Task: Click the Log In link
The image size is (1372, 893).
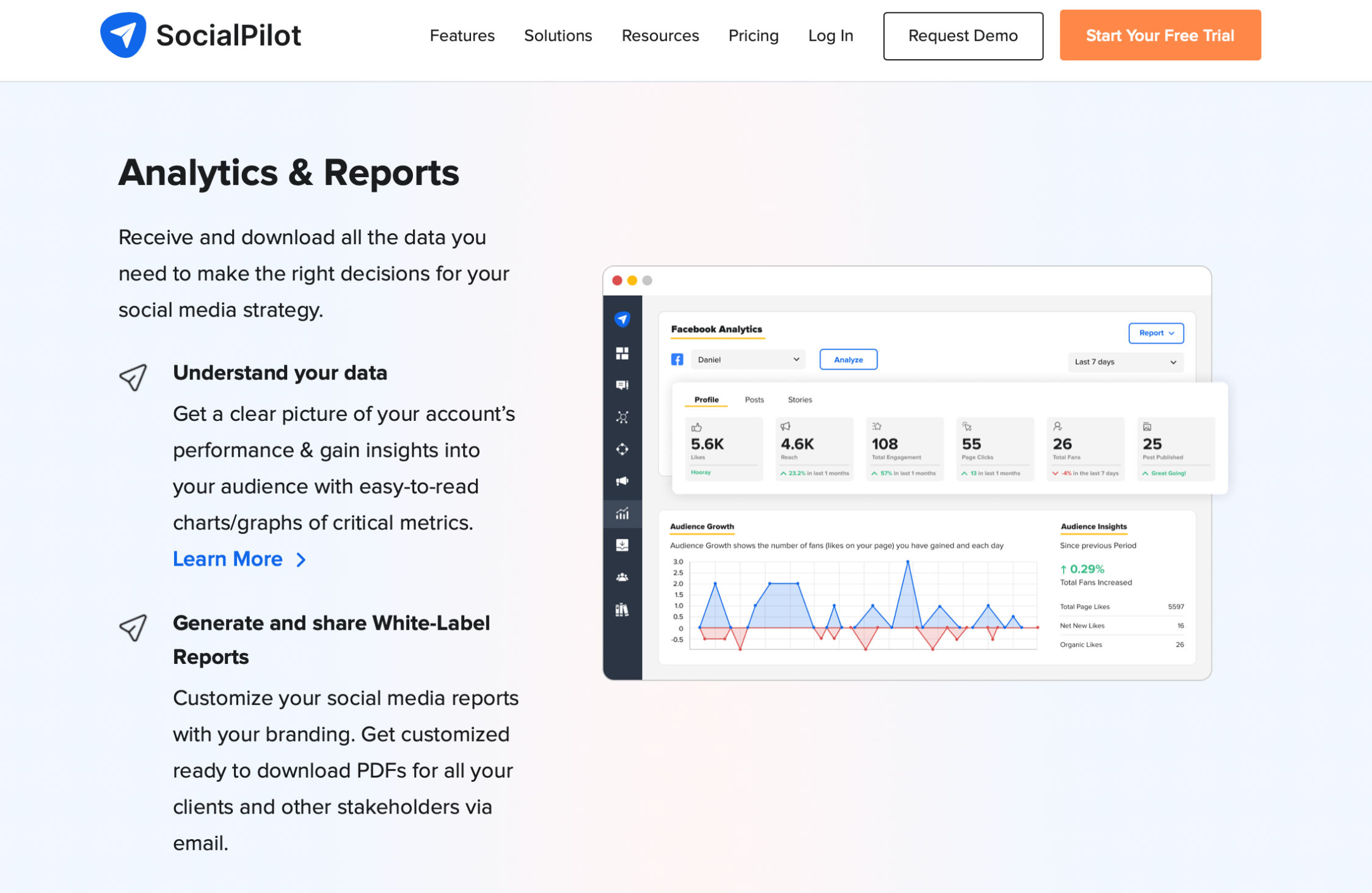Action: pos(830,35)
